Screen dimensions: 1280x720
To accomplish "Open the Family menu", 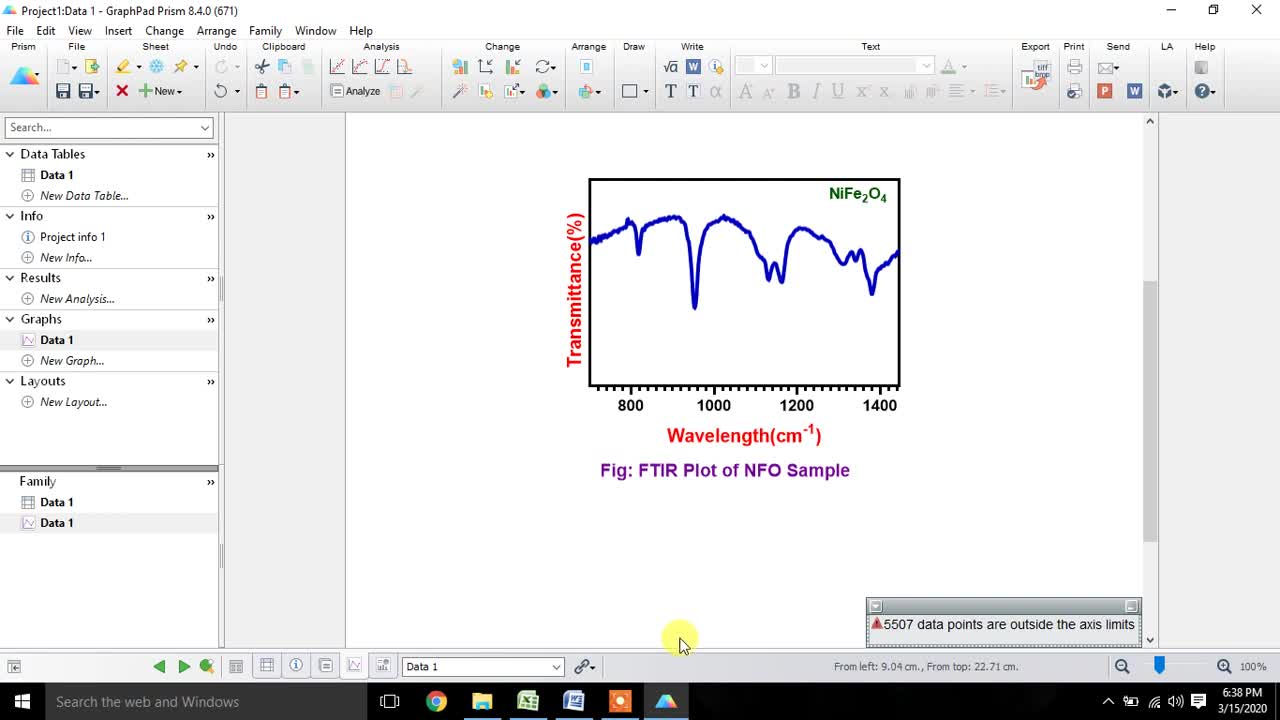I will click(265, 31).
